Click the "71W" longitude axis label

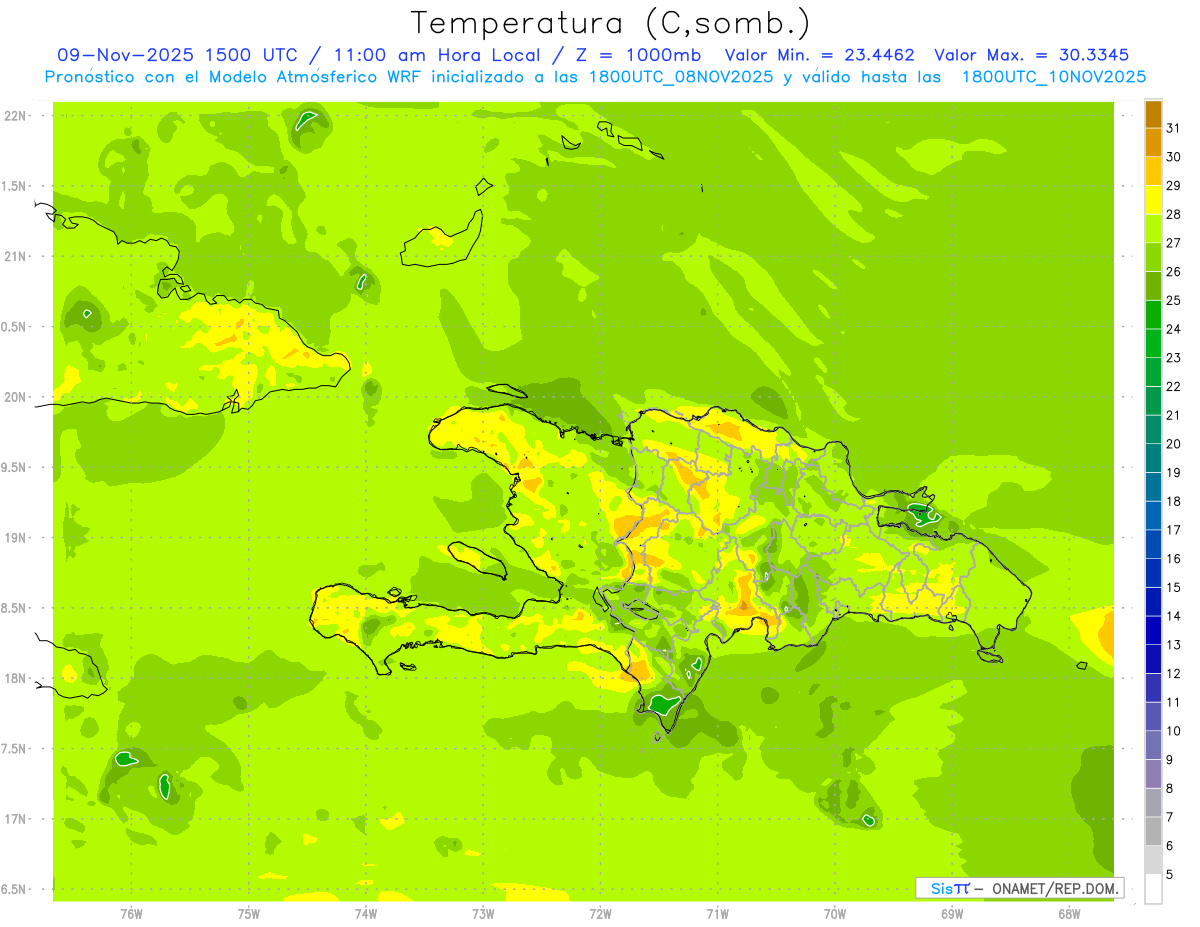[717, 913]
